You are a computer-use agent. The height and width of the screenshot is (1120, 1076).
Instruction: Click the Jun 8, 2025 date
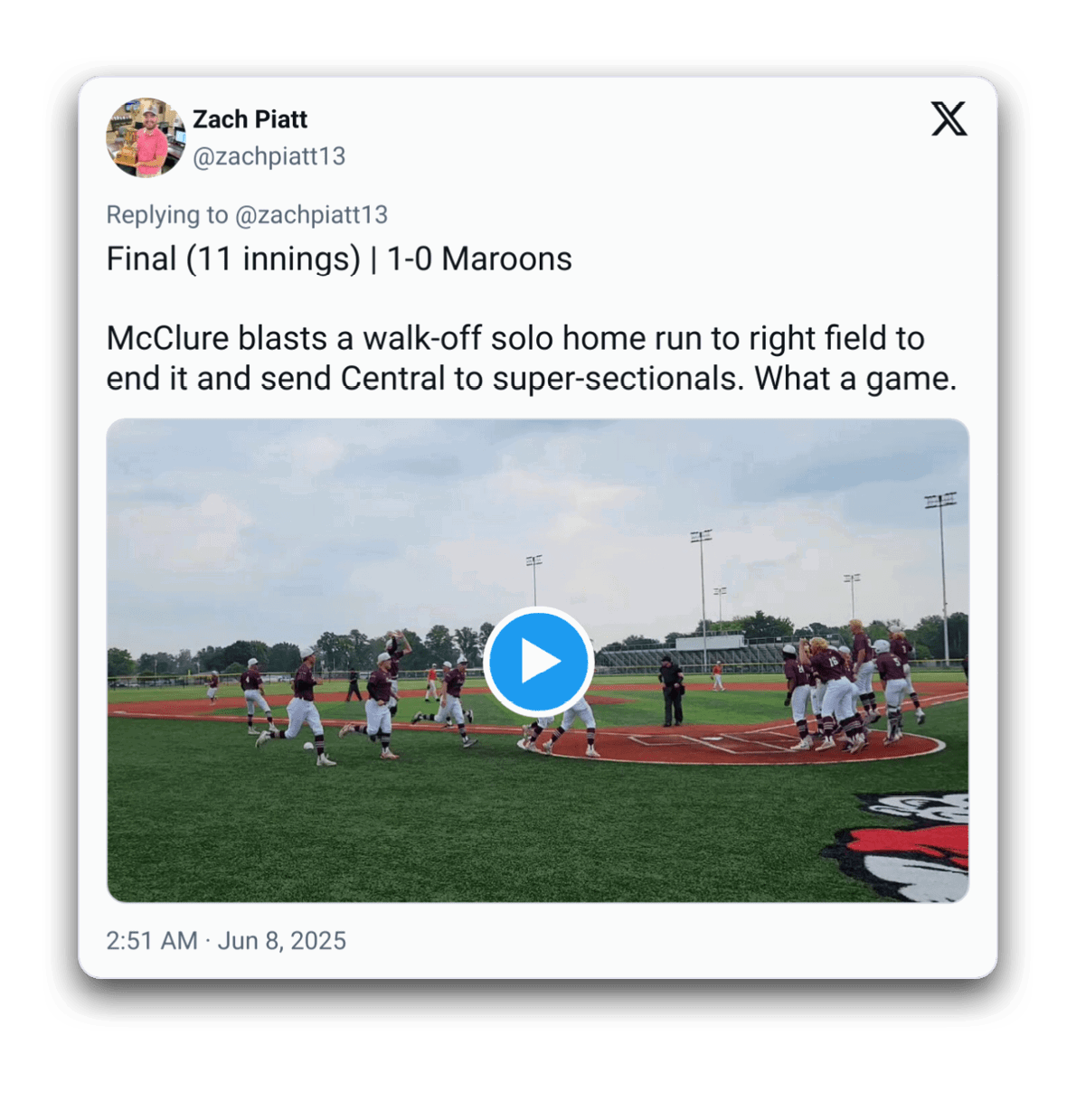282,941
